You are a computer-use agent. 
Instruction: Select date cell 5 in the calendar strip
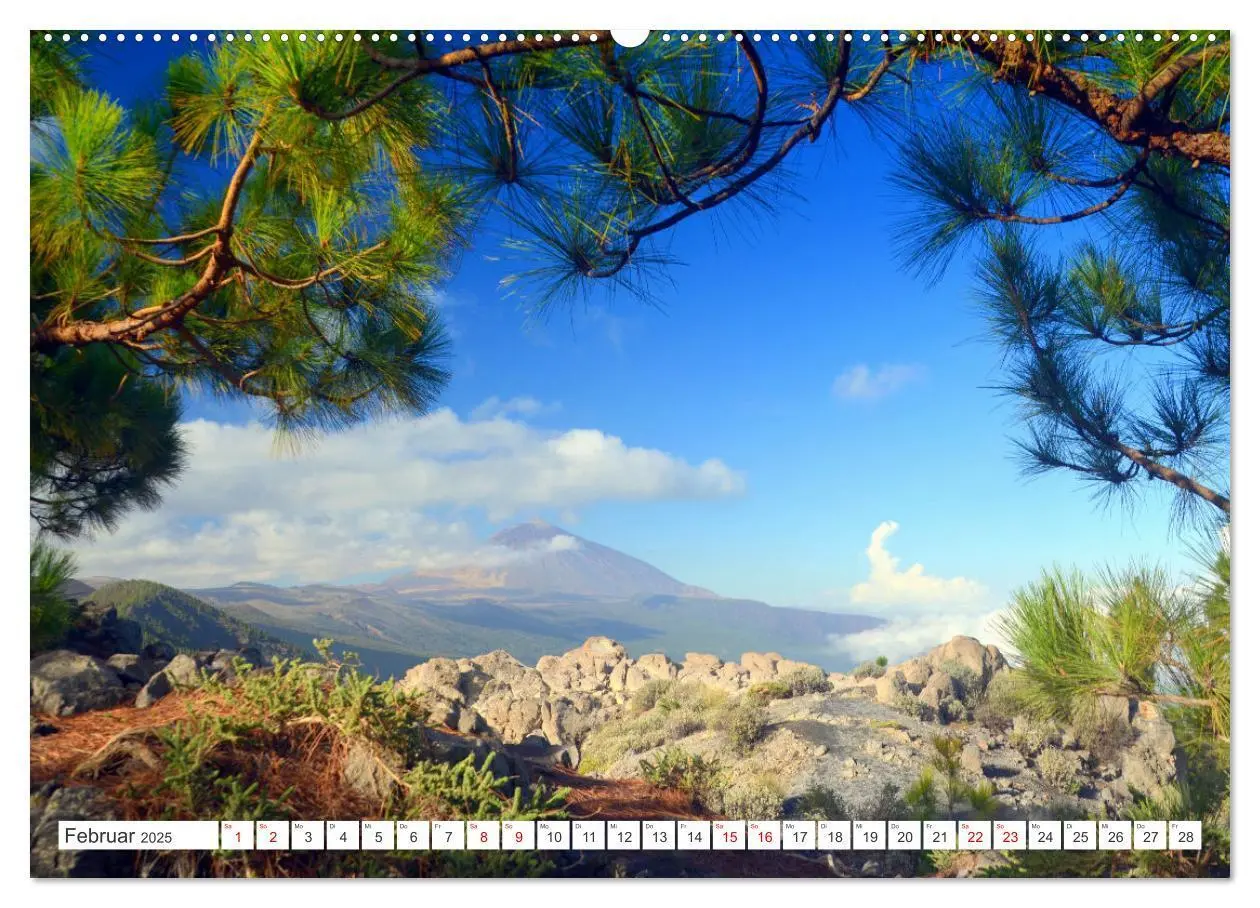(377, 836)
